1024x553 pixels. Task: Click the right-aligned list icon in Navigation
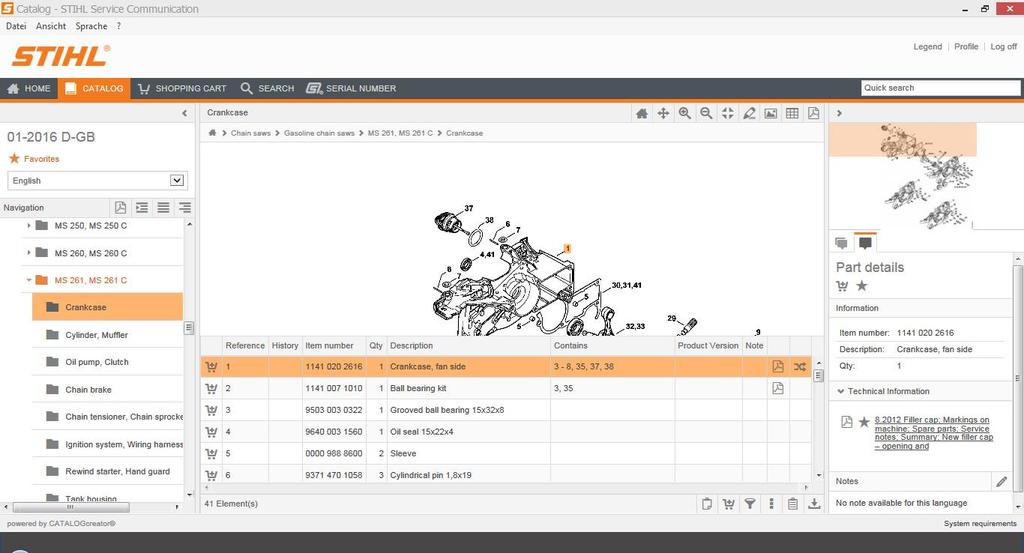pos(185,208)
